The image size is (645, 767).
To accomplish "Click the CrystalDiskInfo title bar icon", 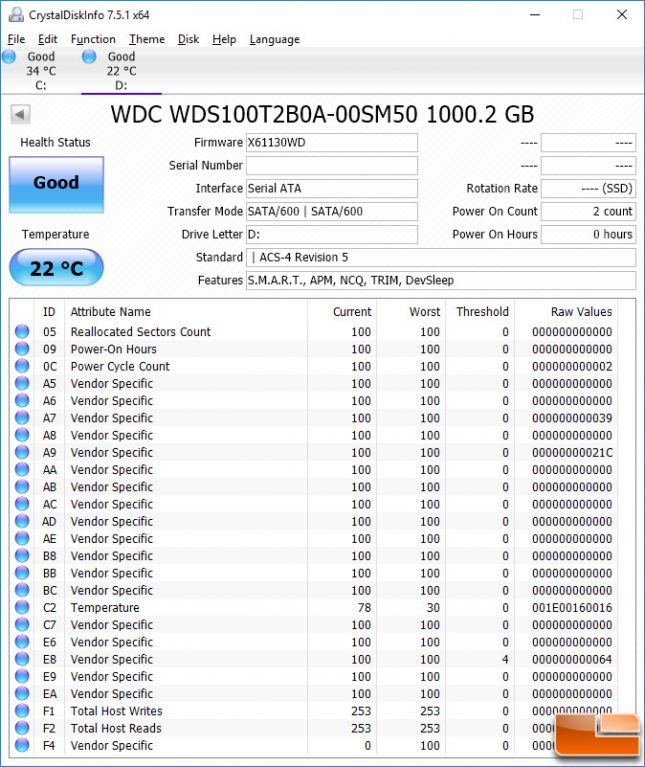I will (16, 15).
